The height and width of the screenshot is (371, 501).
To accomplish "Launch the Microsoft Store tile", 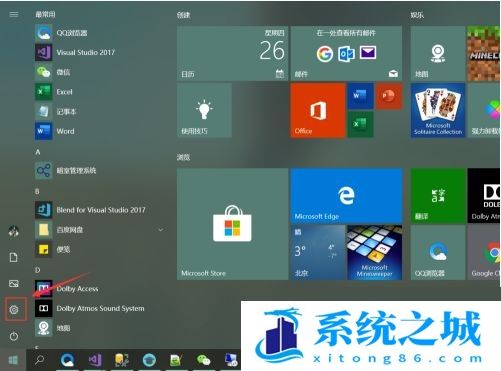I will pyautogui.click(x=232, y=224).
